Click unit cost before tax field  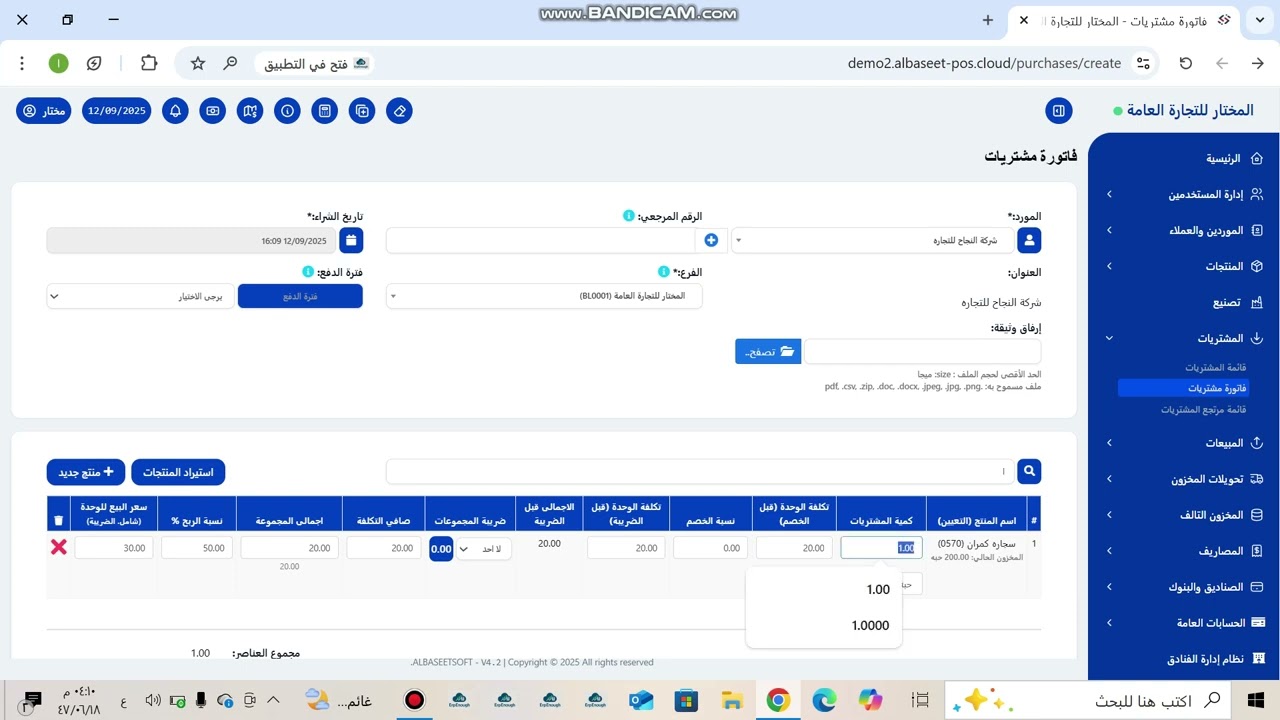(x=626, y=547)
